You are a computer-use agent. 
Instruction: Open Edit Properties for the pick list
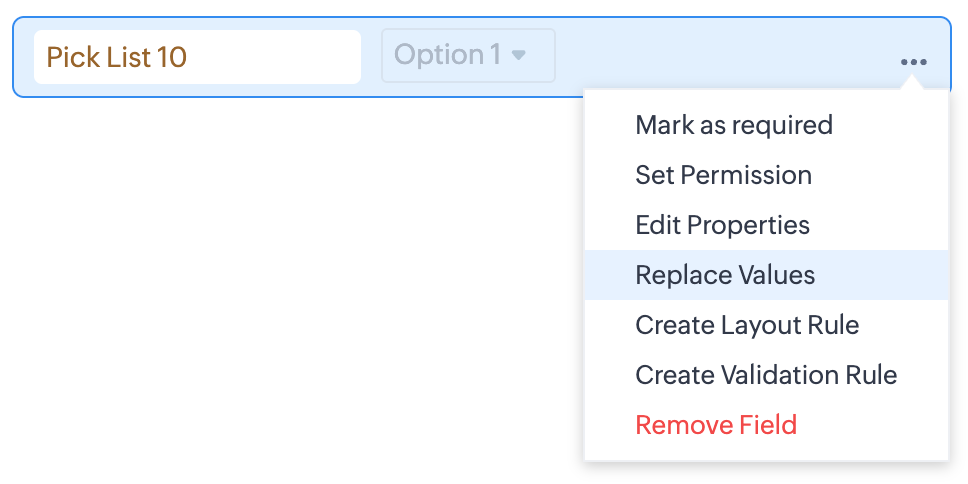[722, 225]
